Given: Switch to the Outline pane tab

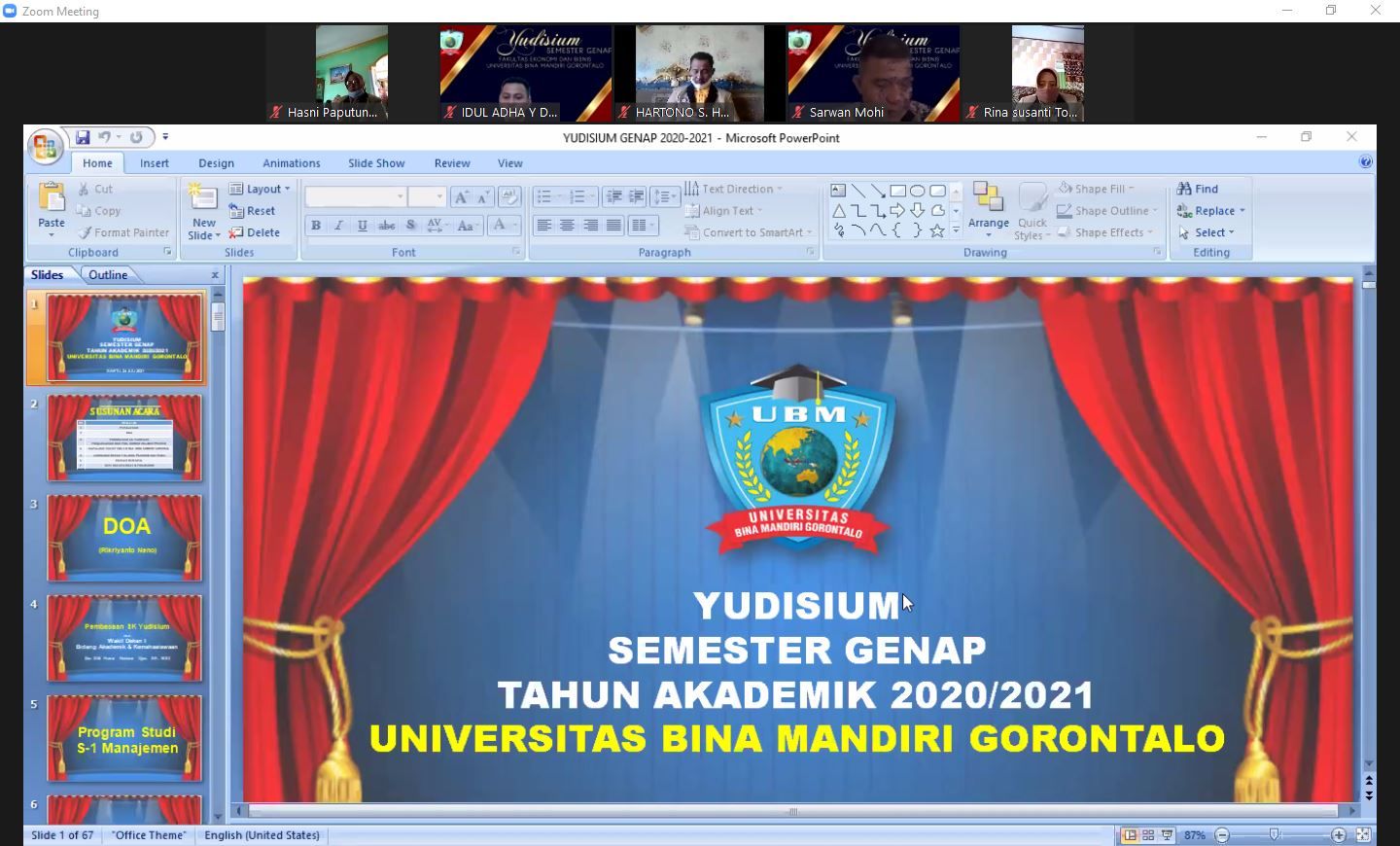Looking at the screenshot, I should tap(108, 275).
